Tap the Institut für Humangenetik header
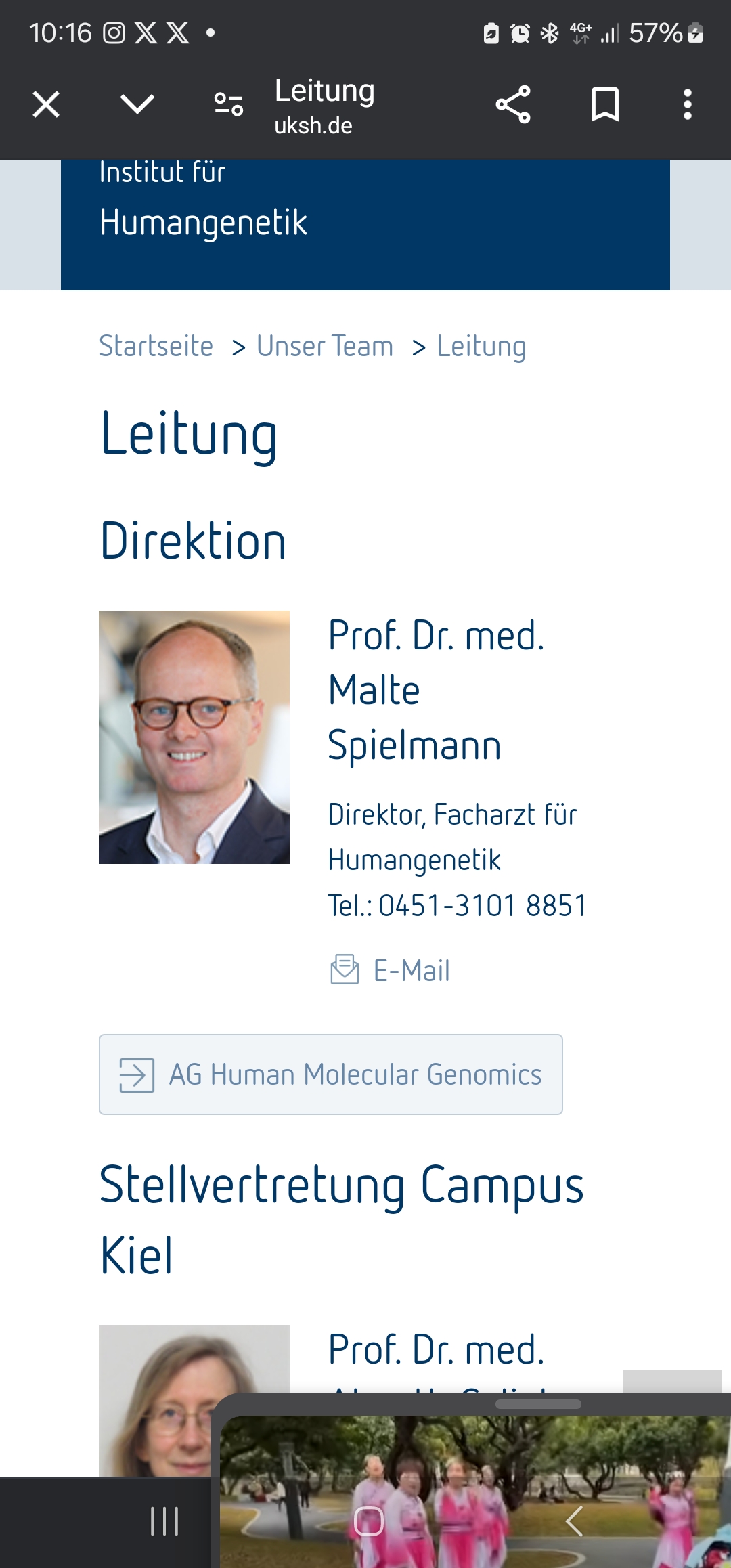The height and width of the screenshot is (1568, 731). [x=203, y=203]
